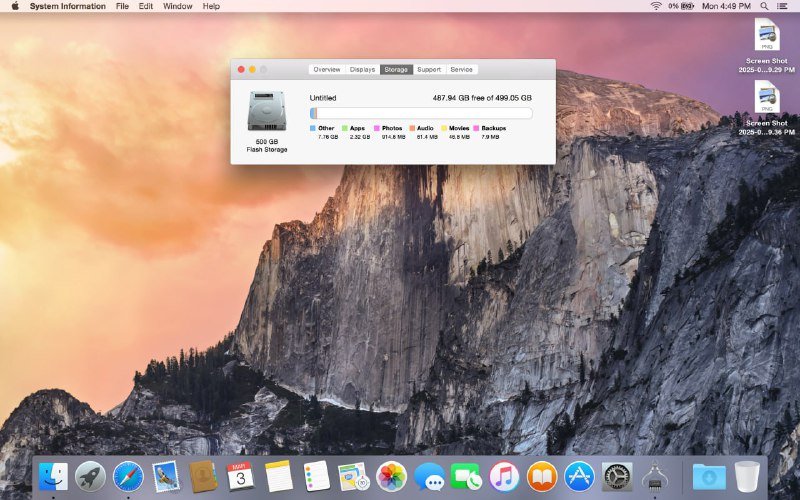Open the Edit menu
The image size is (800, 500).
pyautogui.click(x=145, y=6)
